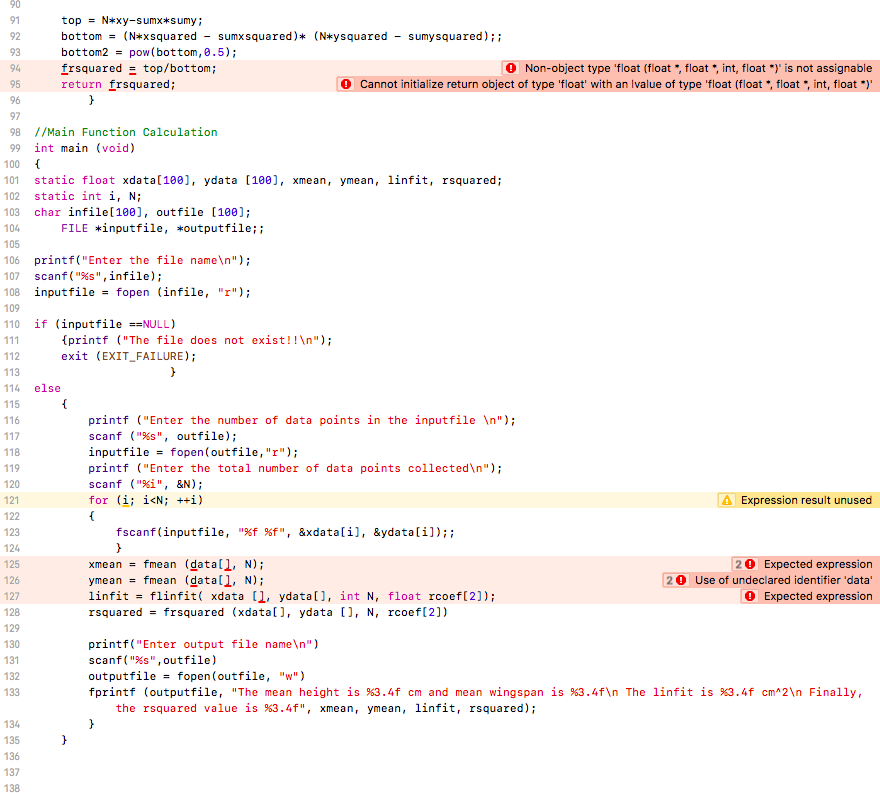
Task: Click 'FILE' type on line 104
Action: tap(75, 228)
